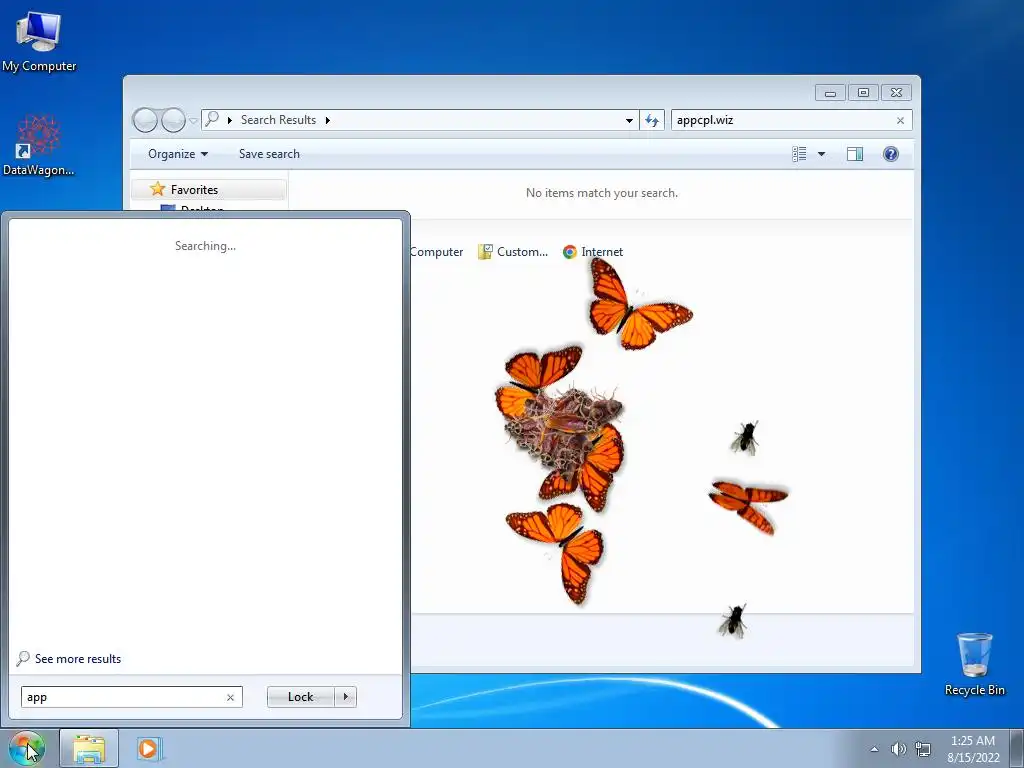
Task: Click the Favorites star icon
Action: (157, 189)
